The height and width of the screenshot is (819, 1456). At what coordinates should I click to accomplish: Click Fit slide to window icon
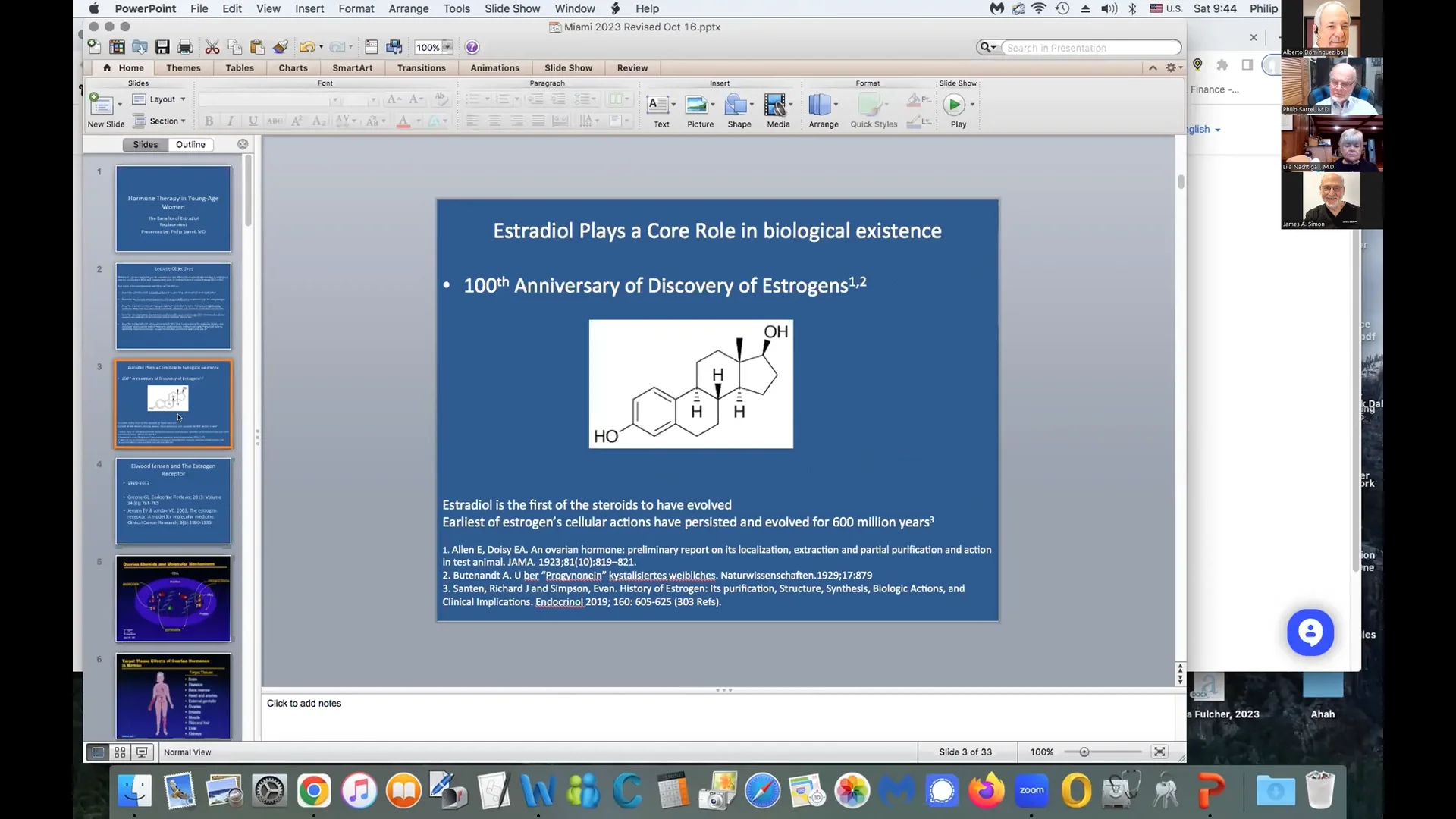coord(1159,752)
